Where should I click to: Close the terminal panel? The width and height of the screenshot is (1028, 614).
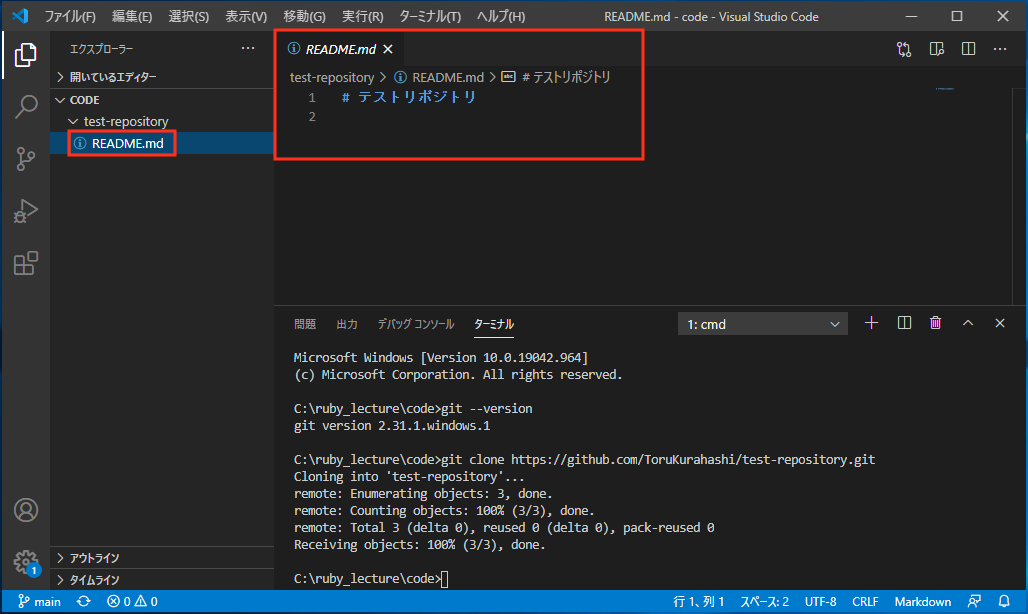(x=999, y=323)
